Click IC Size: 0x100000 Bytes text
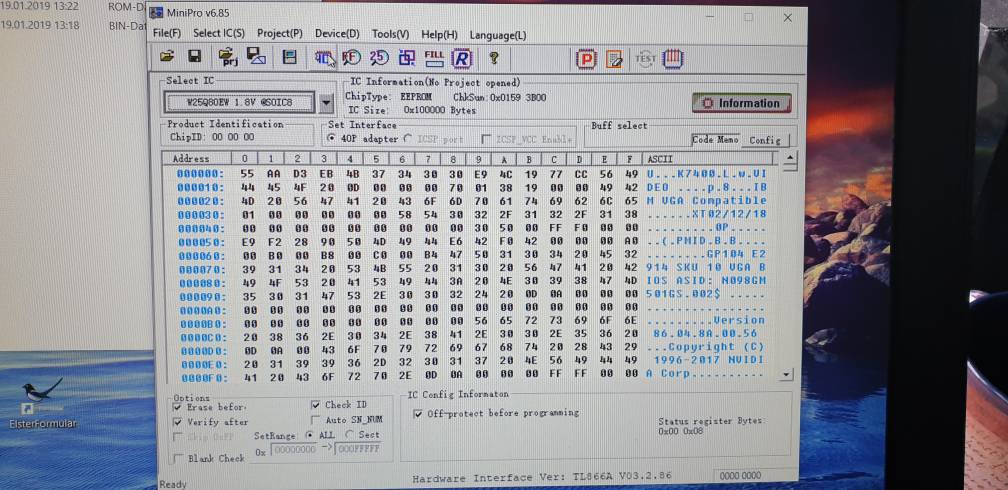The height and width of the screenshot is (490, 1008). [411, 110]
